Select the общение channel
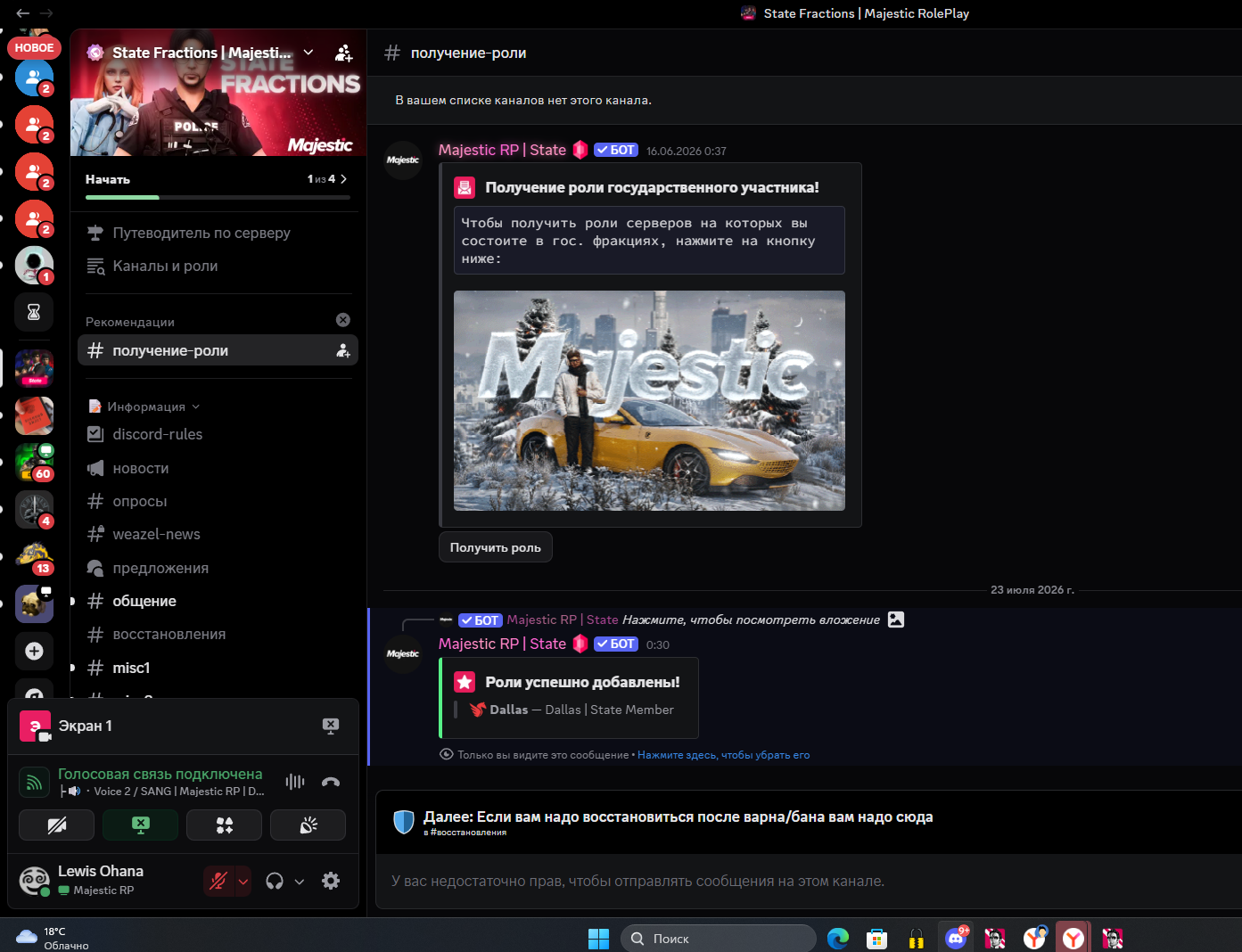1242x952 pixels. click(x=218, y=601)
